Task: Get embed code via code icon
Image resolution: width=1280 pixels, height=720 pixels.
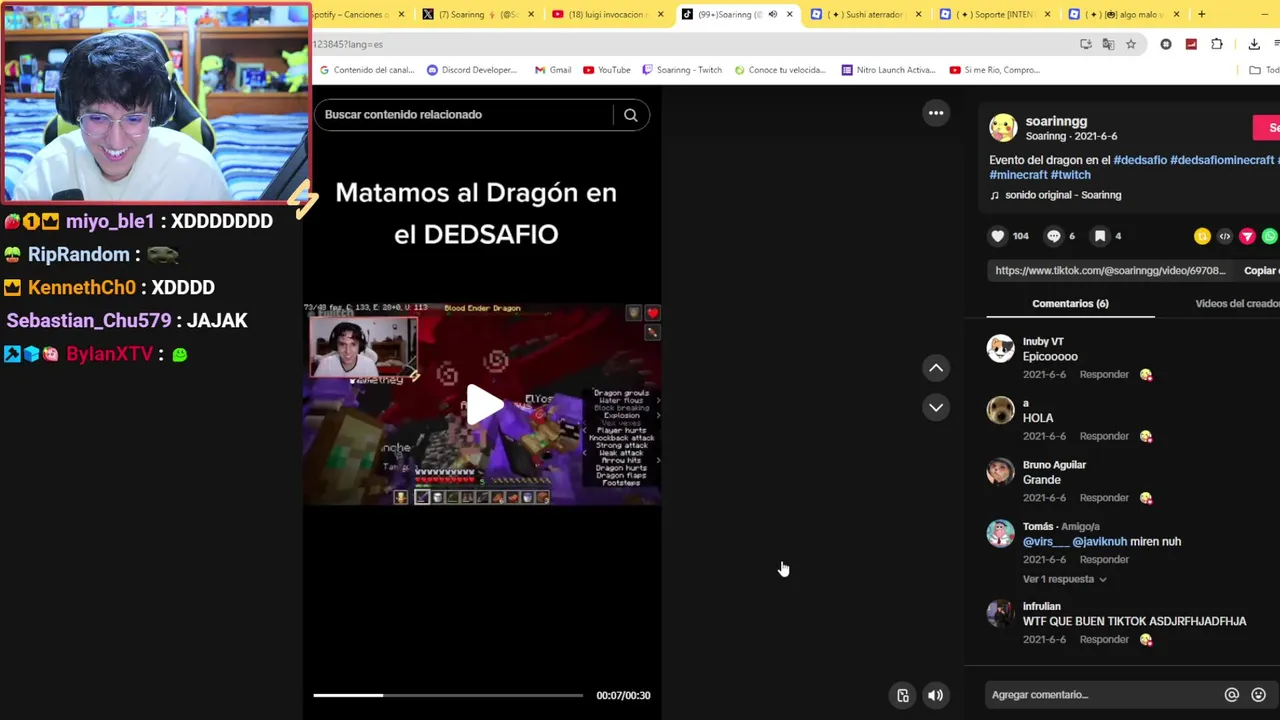Action: tap(1225, 236)
